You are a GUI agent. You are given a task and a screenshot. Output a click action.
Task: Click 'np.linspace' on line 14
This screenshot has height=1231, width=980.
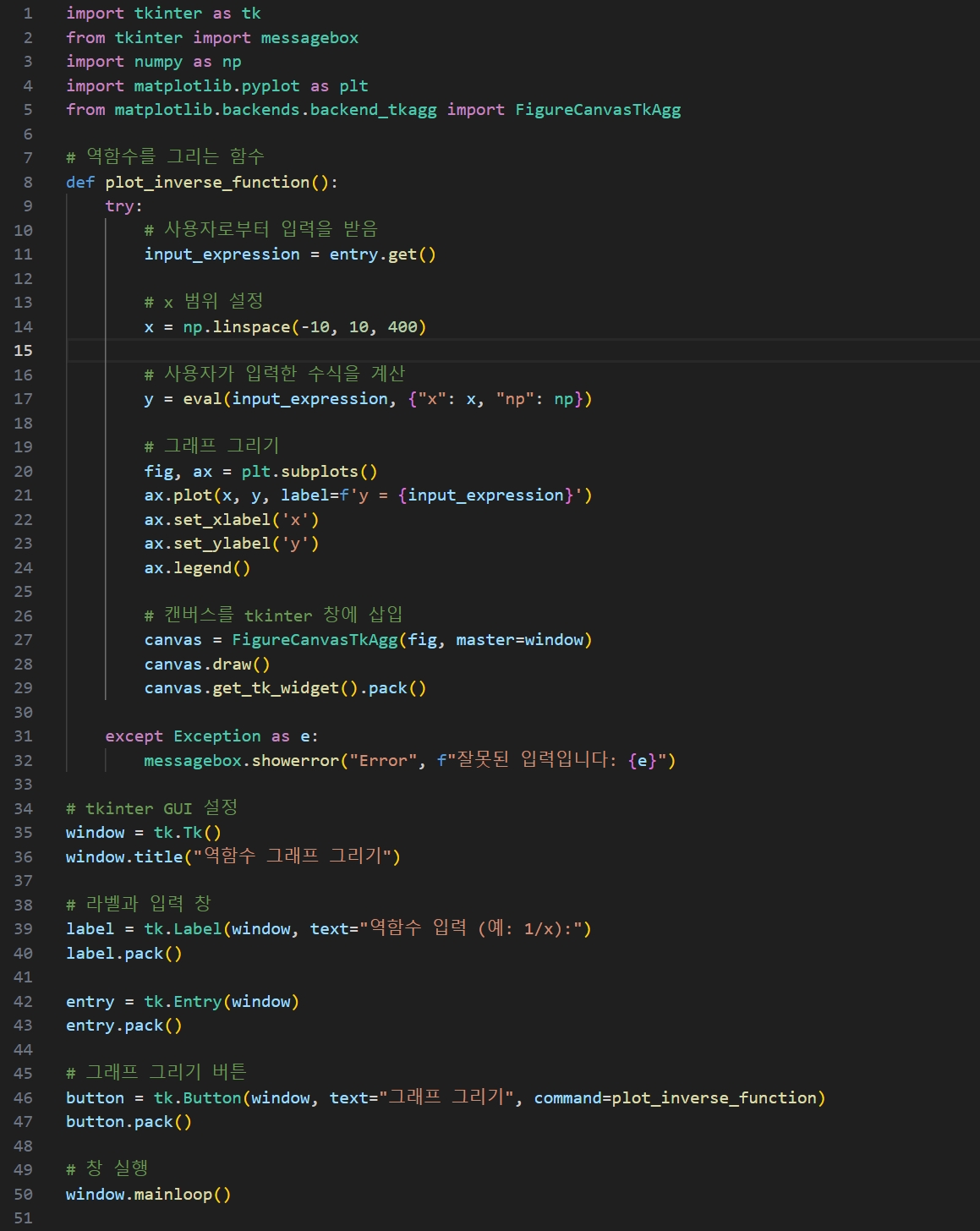237,327
